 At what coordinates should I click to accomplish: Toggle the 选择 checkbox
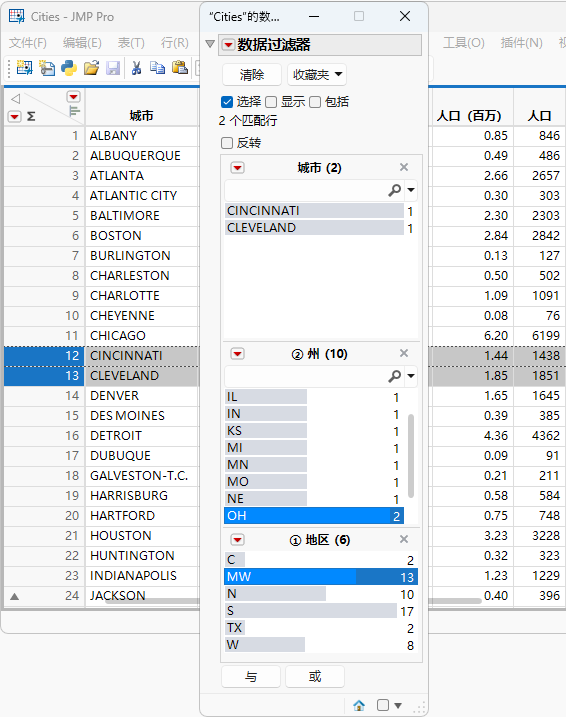point(227,102)
